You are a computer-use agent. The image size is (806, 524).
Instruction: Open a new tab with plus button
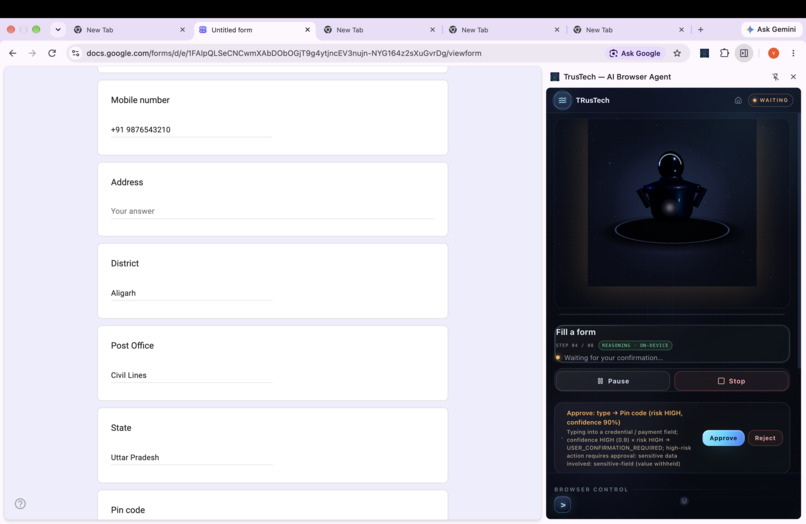700,30
